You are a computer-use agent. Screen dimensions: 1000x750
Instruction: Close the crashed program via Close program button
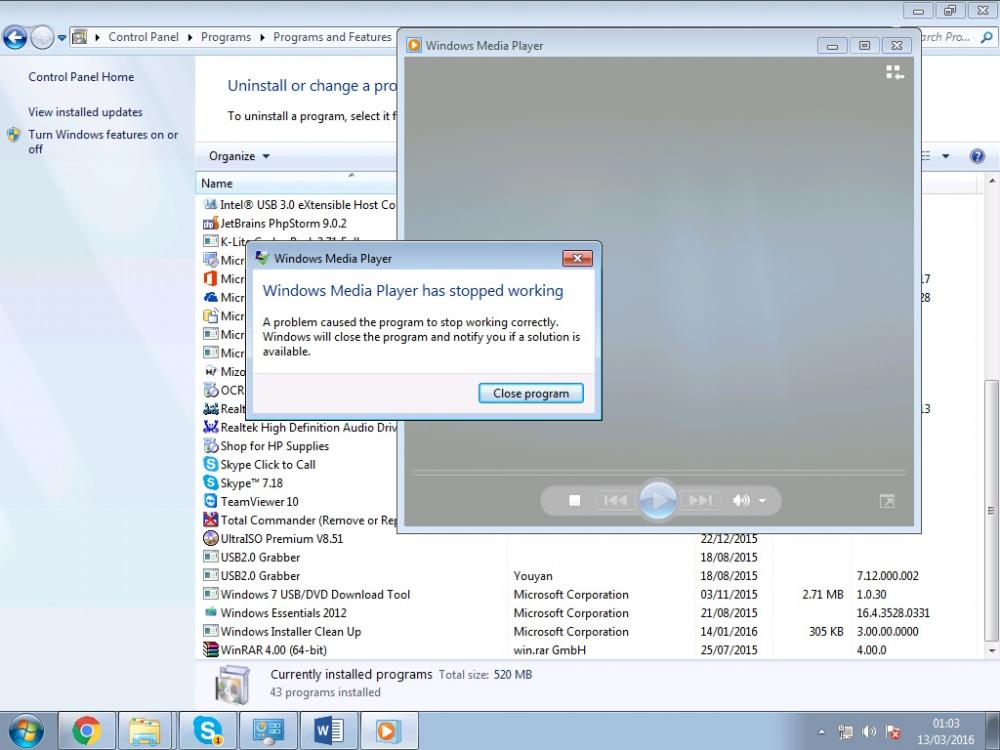[531, 393]
